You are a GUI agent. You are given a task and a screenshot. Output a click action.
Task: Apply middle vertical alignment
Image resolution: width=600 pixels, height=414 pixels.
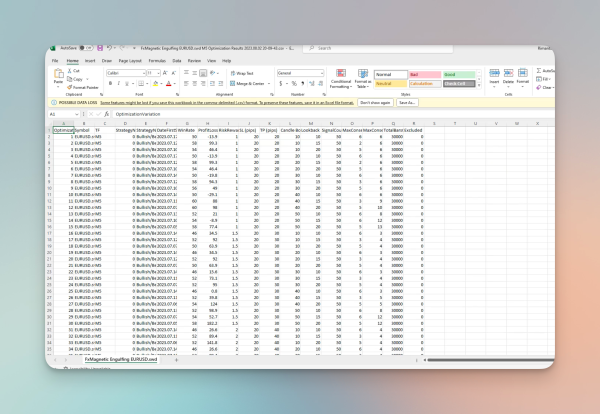(x=195, y=73)
